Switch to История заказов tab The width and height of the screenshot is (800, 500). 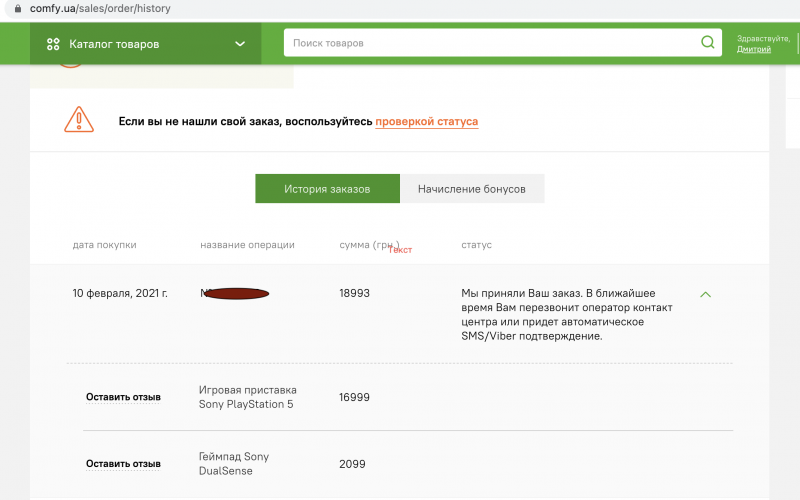pos(327,189)
